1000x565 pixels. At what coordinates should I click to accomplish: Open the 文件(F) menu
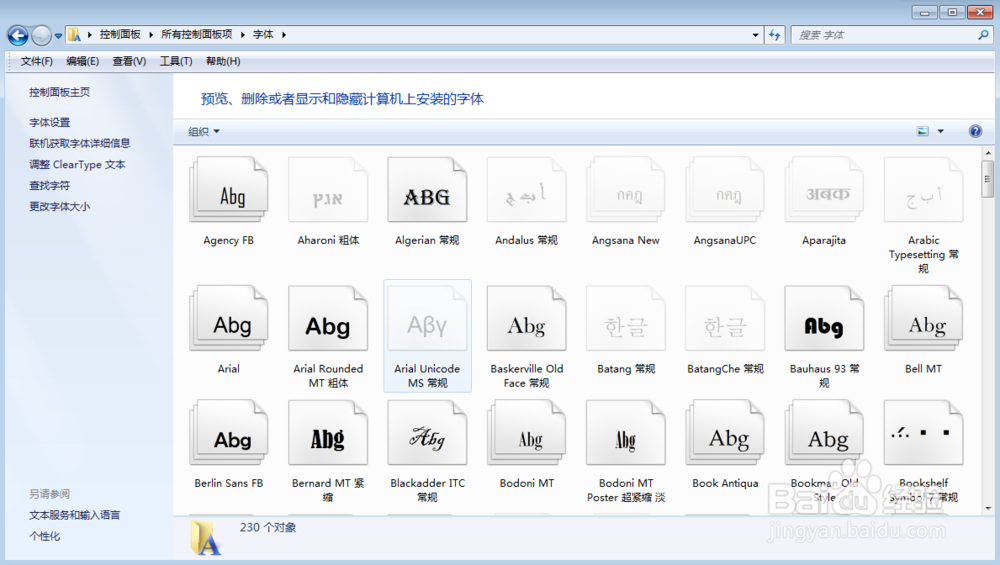click(36, 61)
